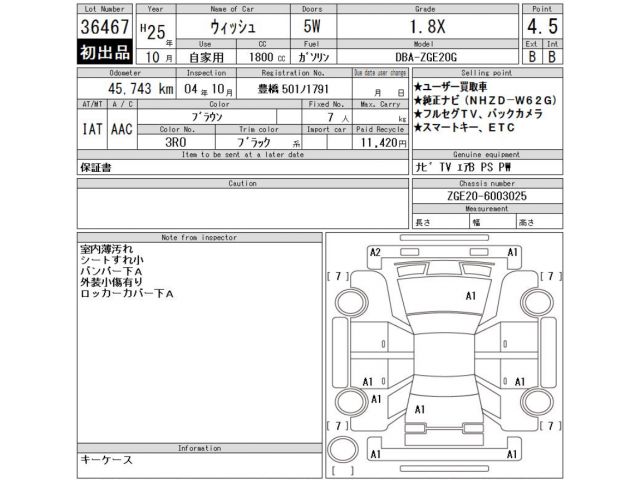The height and width of the screenshot is (480, 640).
Task: Select the fuel value ガソリン
Action: [x=313, y=57]
